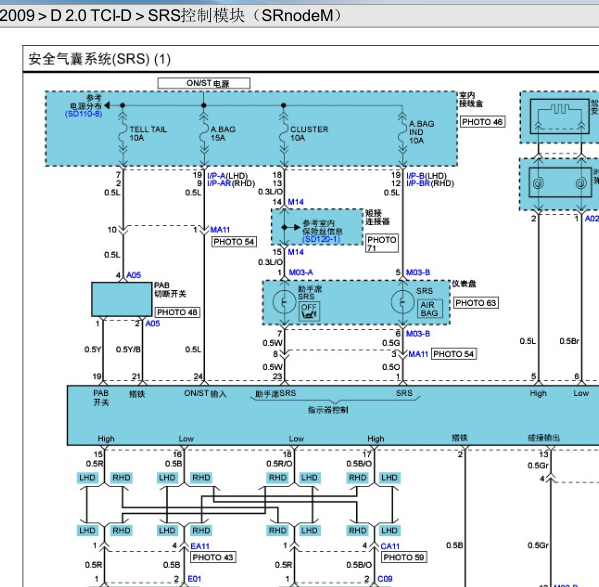Click the SRS AIR BAG indicator icon
This screenshot has height=587, width=599.
click(x=429, y=309)
